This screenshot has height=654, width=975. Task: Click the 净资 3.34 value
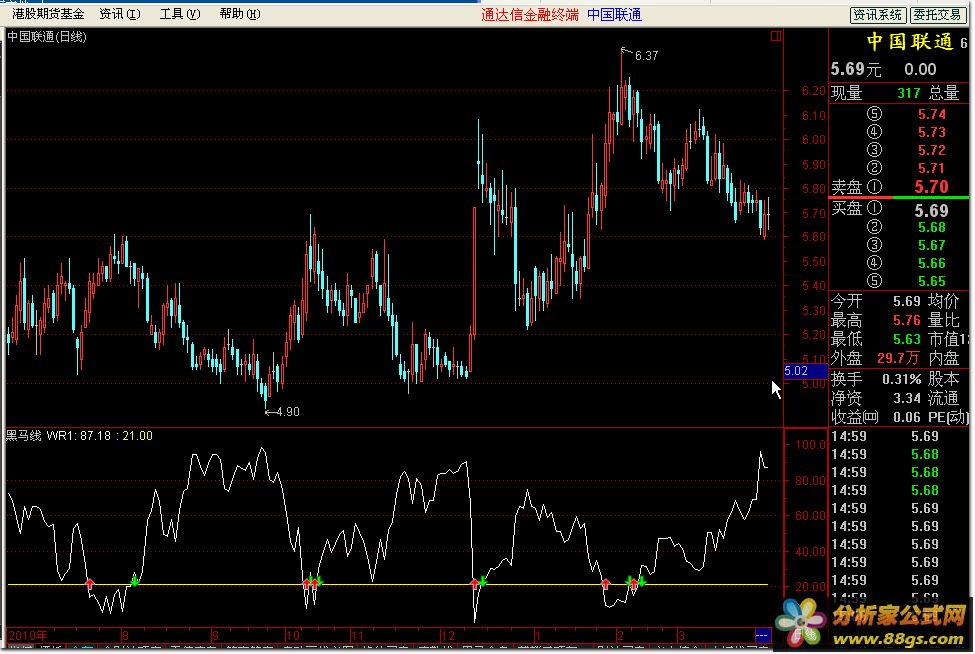point(907,398)
